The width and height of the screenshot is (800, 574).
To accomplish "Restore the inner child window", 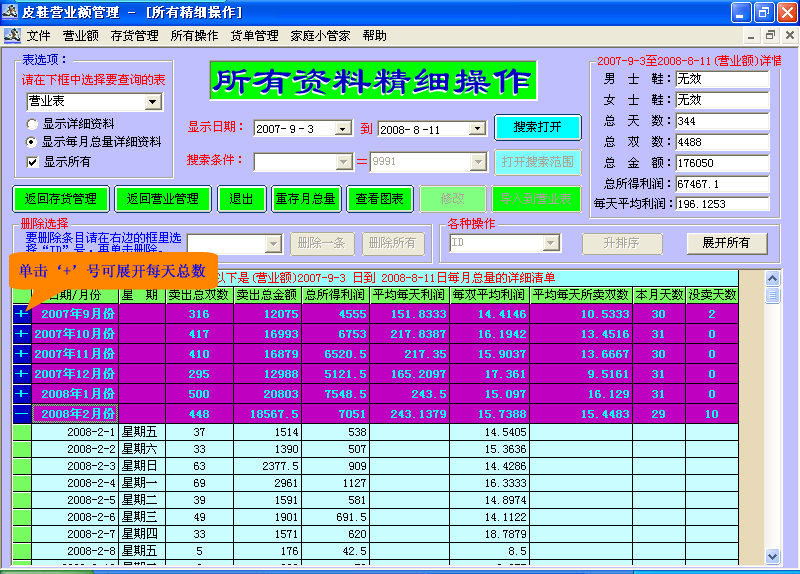I will pos(770,35).
